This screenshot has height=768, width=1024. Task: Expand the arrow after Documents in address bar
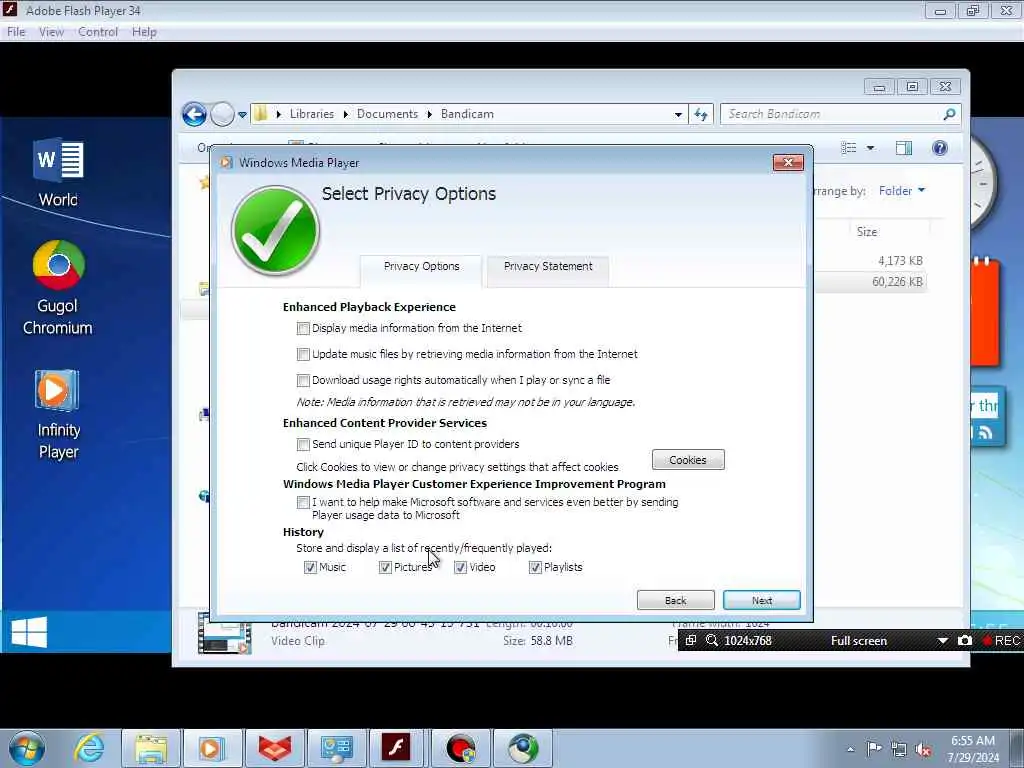point(430,114)
